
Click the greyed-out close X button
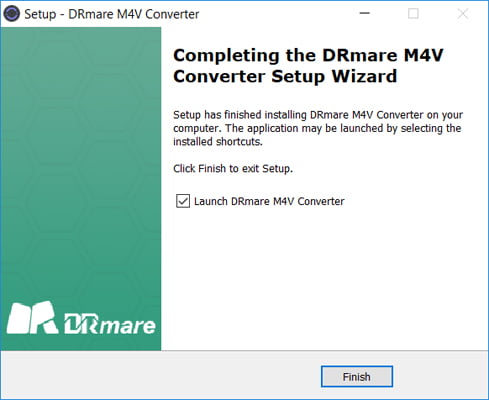463,14
